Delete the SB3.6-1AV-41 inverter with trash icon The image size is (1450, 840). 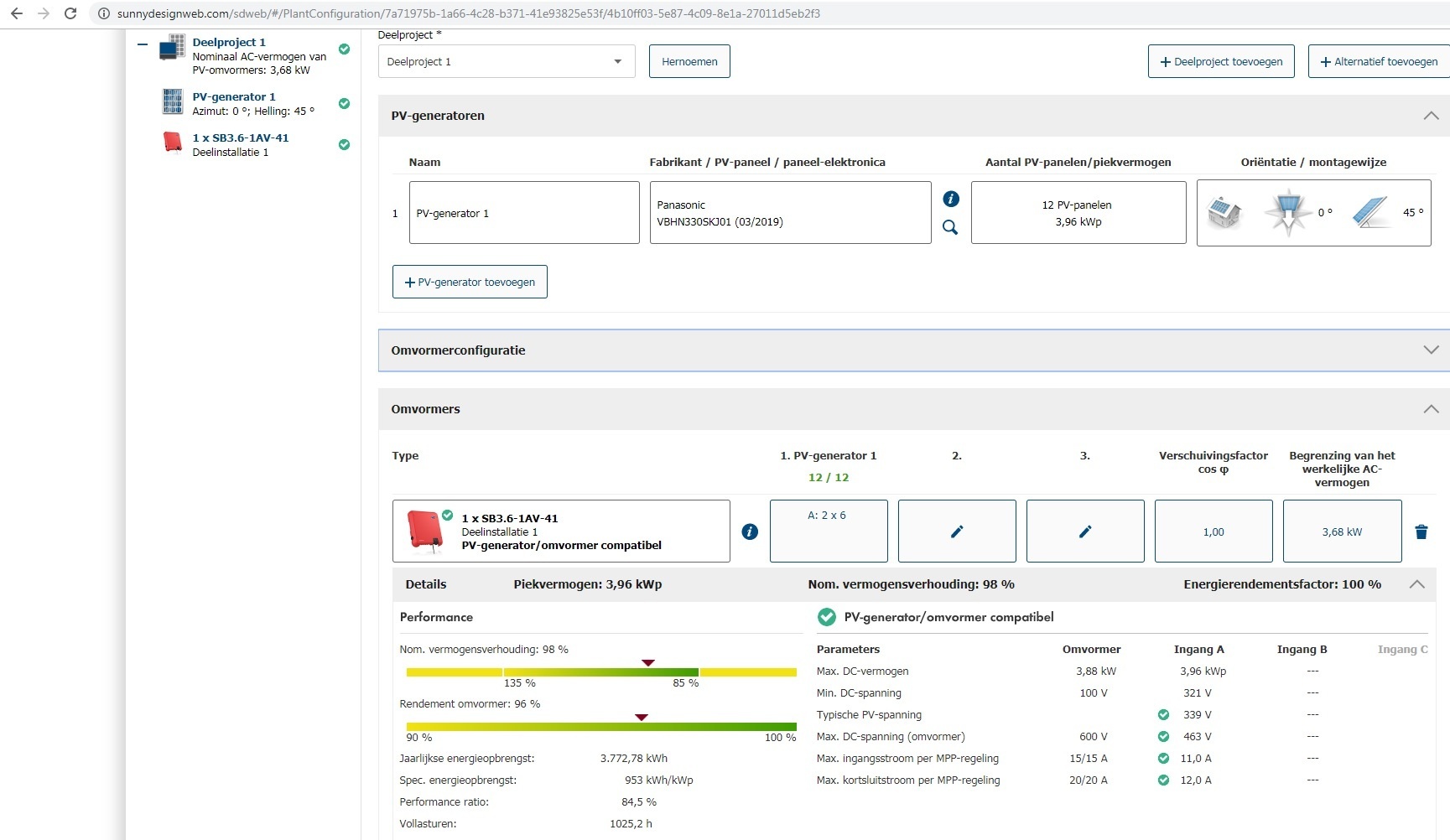[x=1421, y=531]
